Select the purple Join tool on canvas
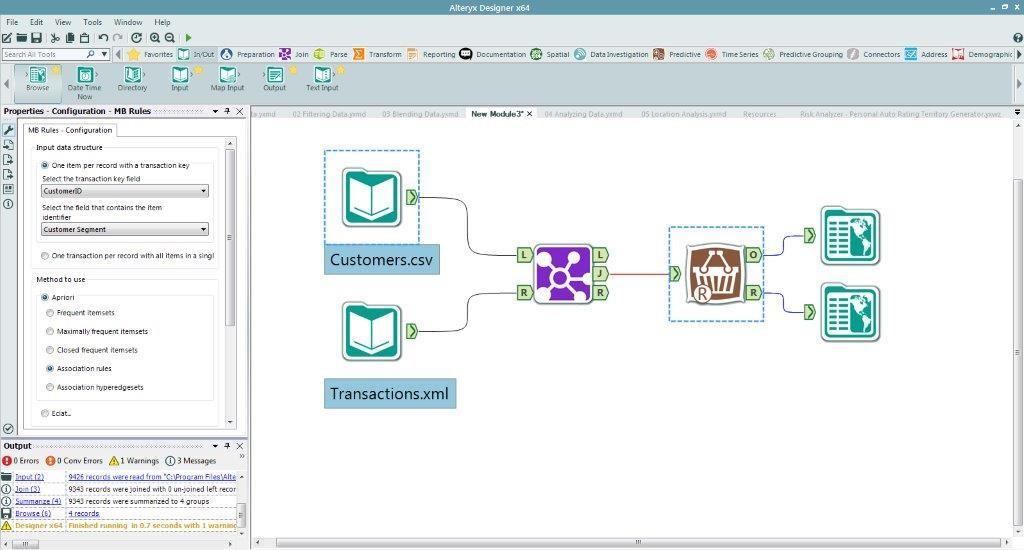This screenshot has width=1024, height=550. (x=563, y=274)
